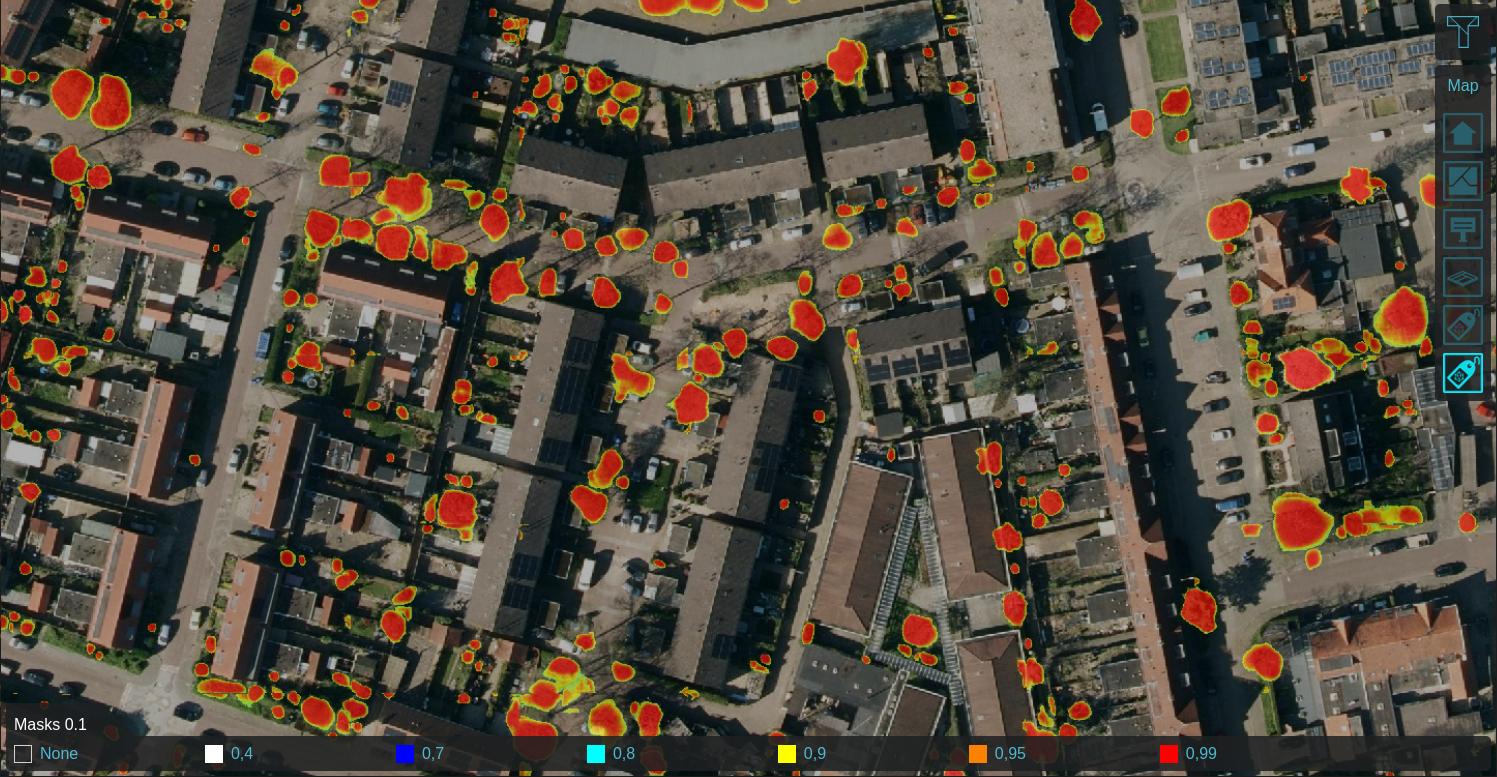Toggle the blue 0,7 legend box

[405, 754]
